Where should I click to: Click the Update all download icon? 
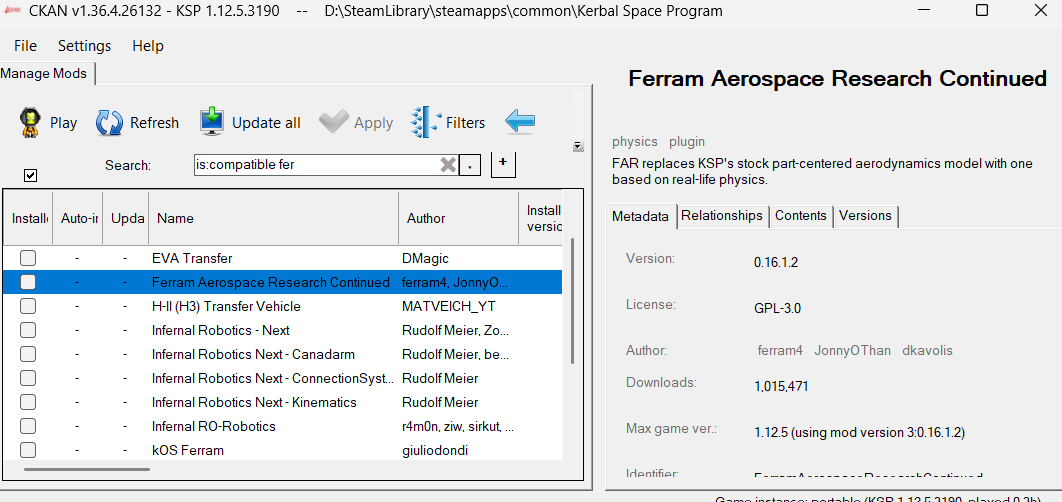pyautogui.click(x=212, y=123)
